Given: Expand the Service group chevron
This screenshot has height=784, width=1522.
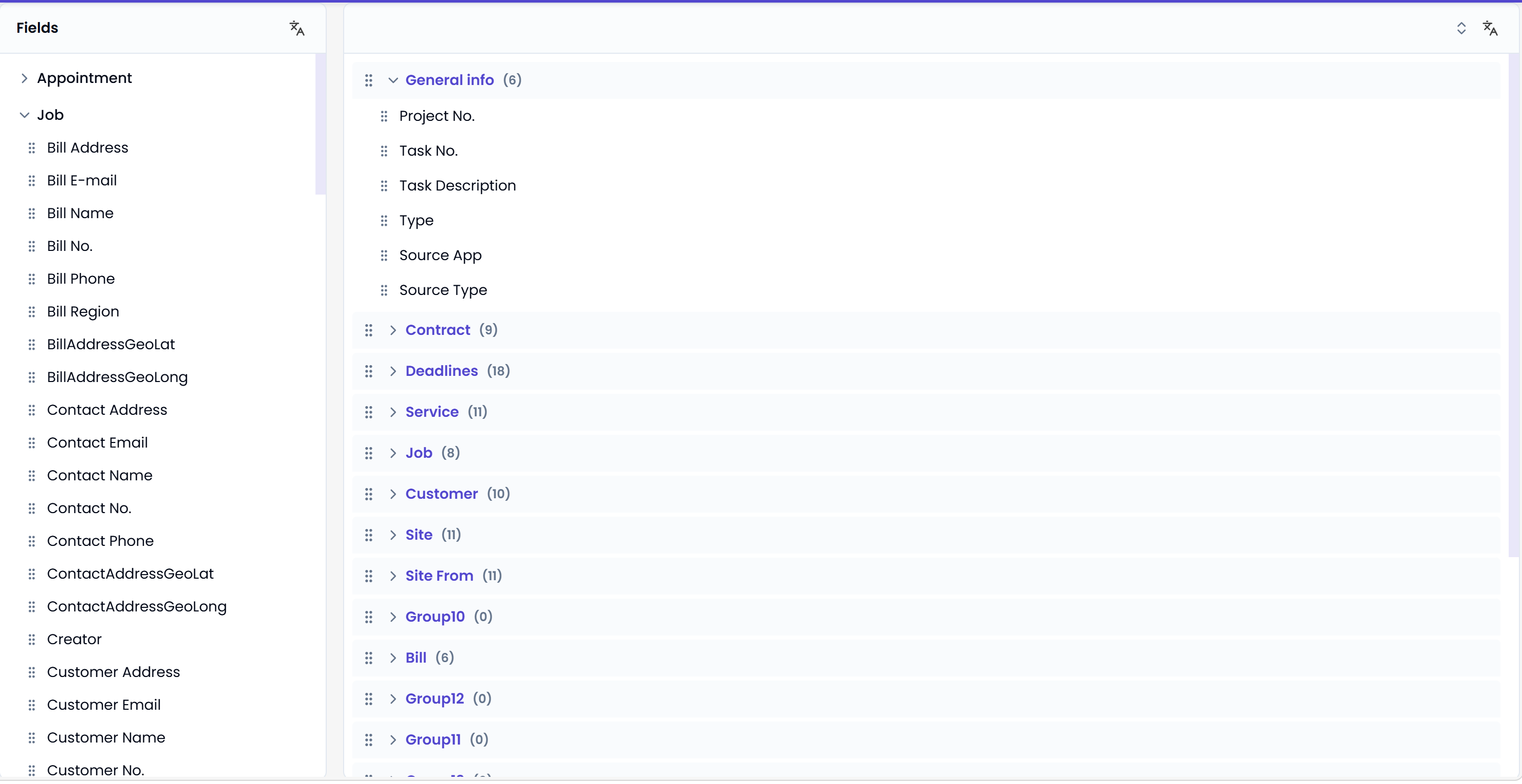Looking at the screenshot, I should pos(393,412).
